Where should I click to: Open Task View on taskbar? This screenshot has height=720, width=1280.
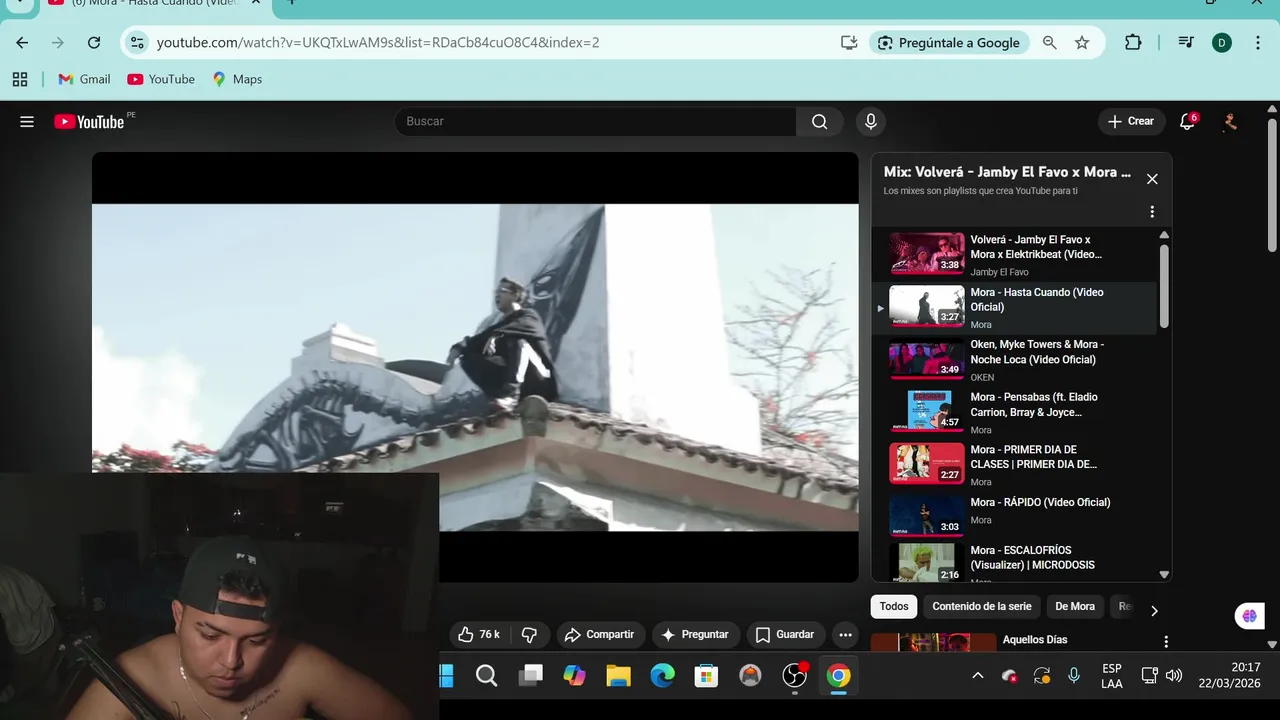[530, 676]
